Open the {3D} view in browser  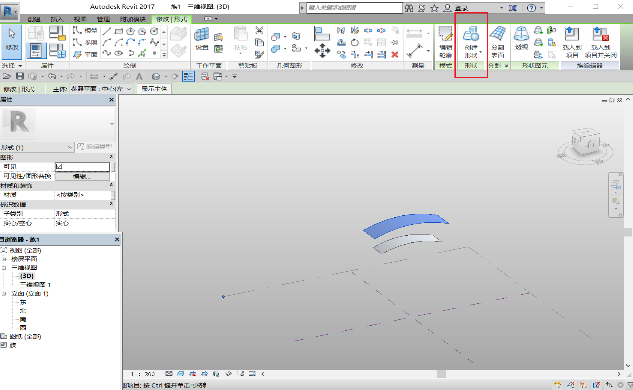[27, 276]
